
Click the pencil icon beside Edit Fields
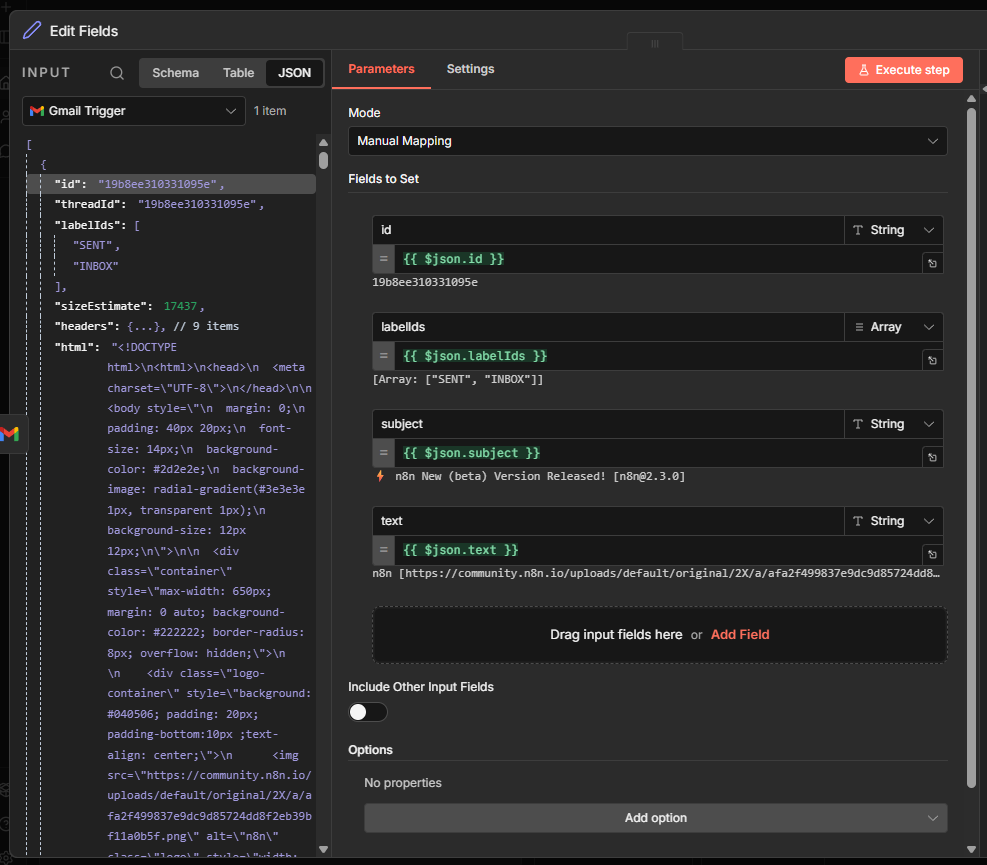[x=33, y=31]
